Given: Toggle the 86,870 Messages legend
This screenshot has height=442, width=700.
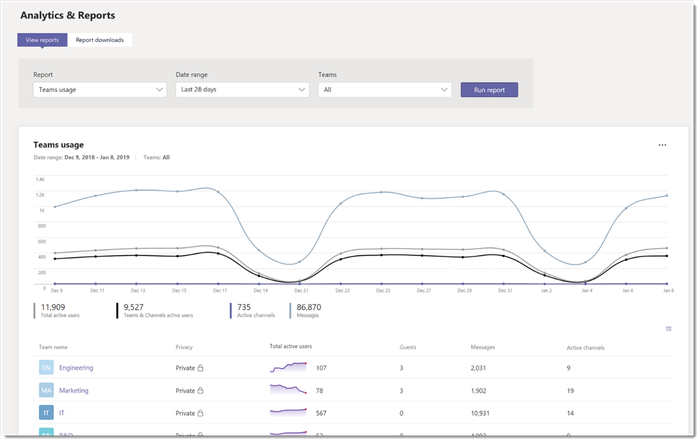Looking at the screenshot, I should coord(305,310).
